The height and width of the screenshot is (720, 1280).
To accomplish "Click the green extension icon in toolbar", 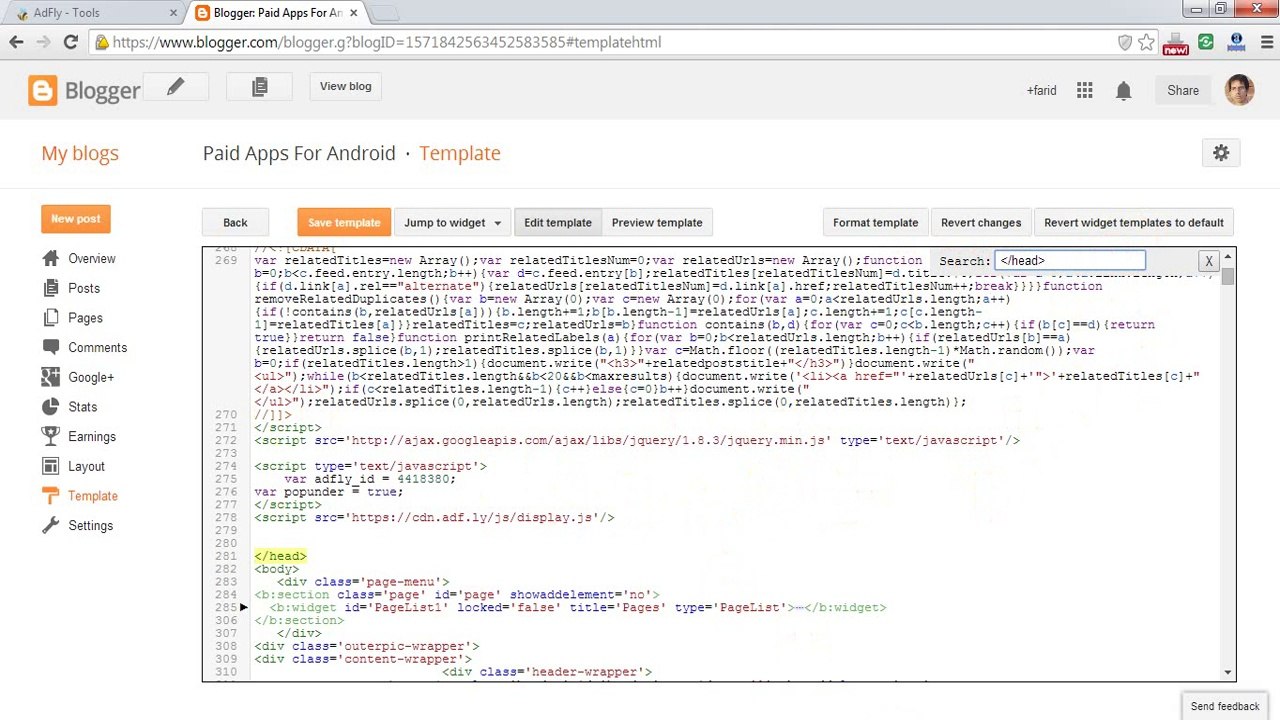I will [x=1206, y=42].
